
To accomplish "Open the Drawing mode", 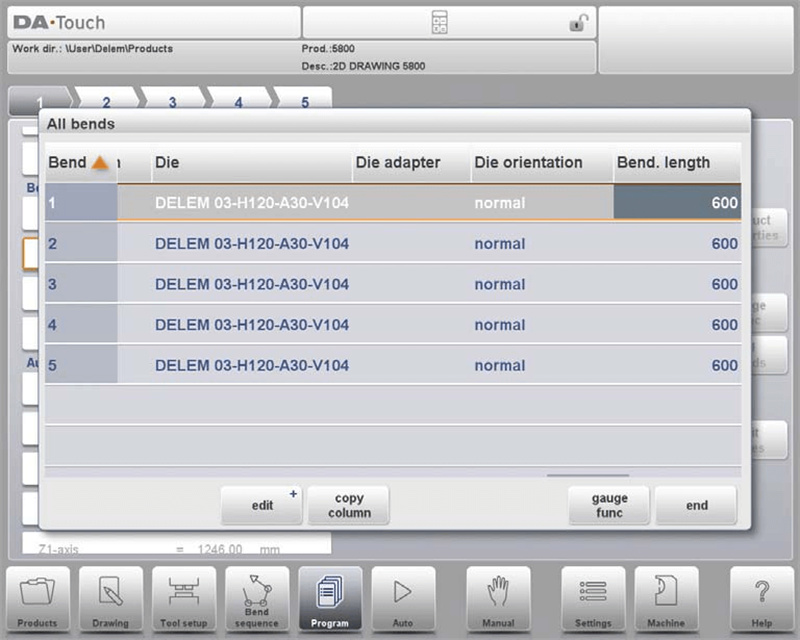I will (111, 599).
